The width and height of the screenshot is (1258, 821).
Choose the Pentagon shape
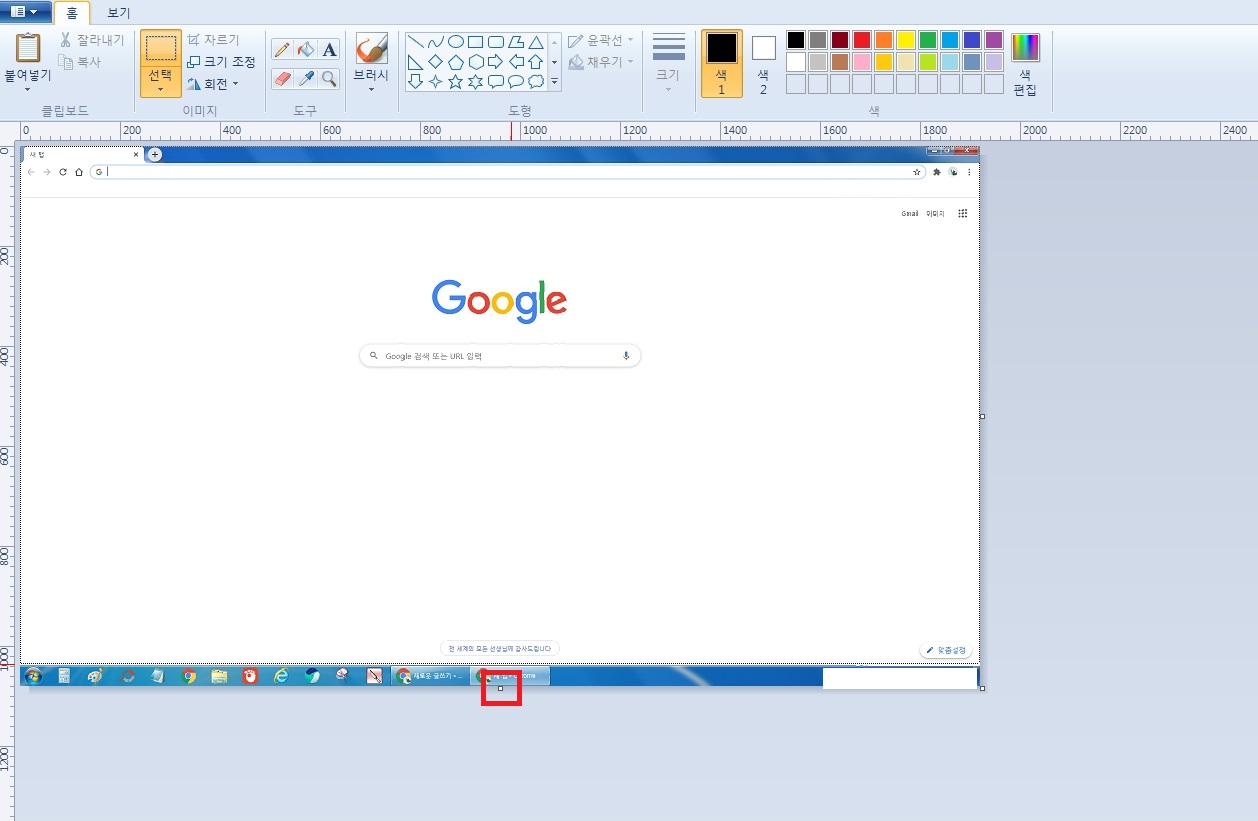point(455,62)
